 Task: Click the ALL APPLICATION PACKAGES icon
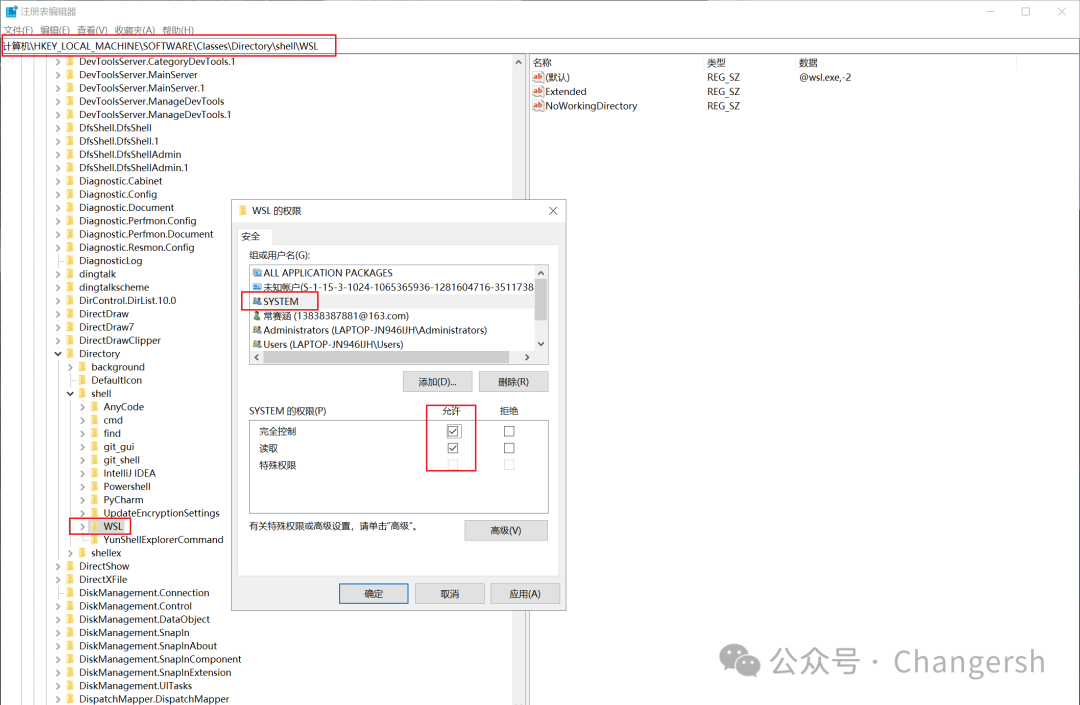pyautogui.click(x=257, y=273)
